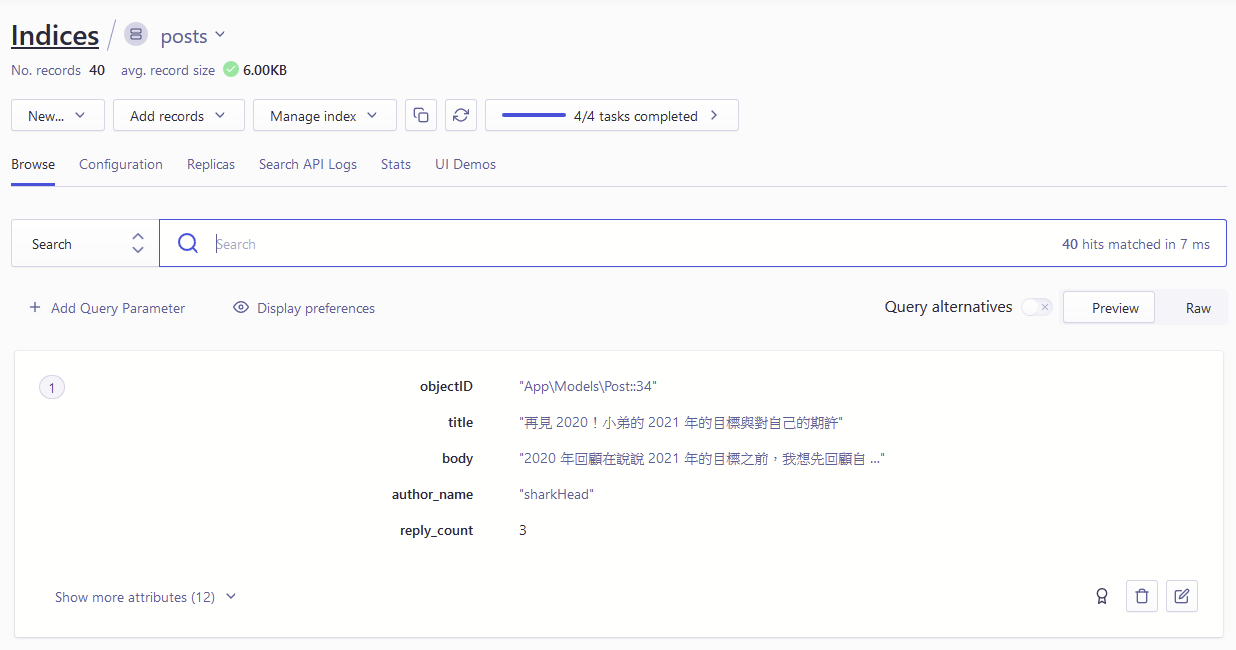Viewport: 1236px width, 650px height.
Task: Click the author_name value sharkHead
Action: click(x=557, y=495)
